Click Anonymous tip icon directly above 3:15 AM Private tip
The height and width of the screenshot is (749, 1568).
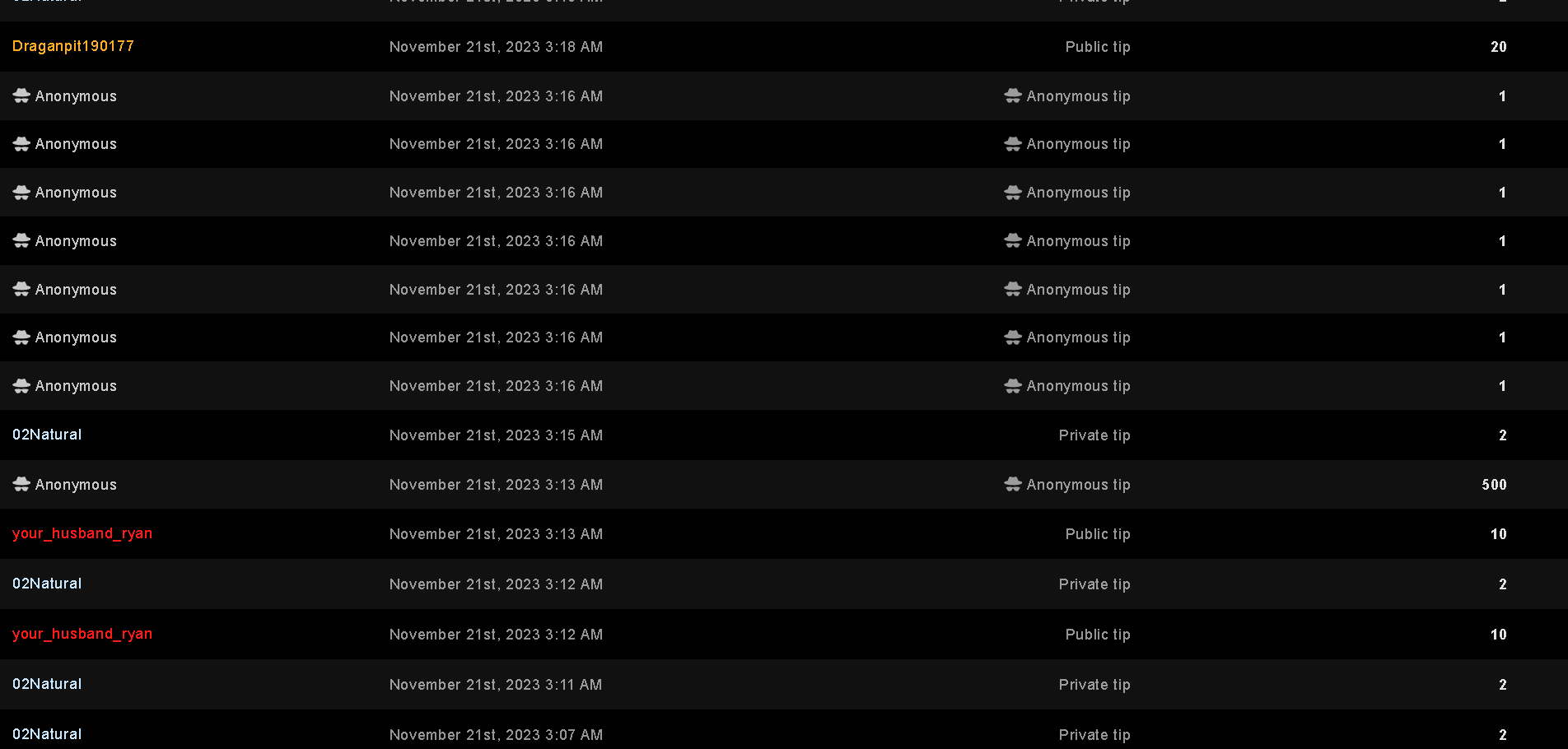tap(1013, 385)
